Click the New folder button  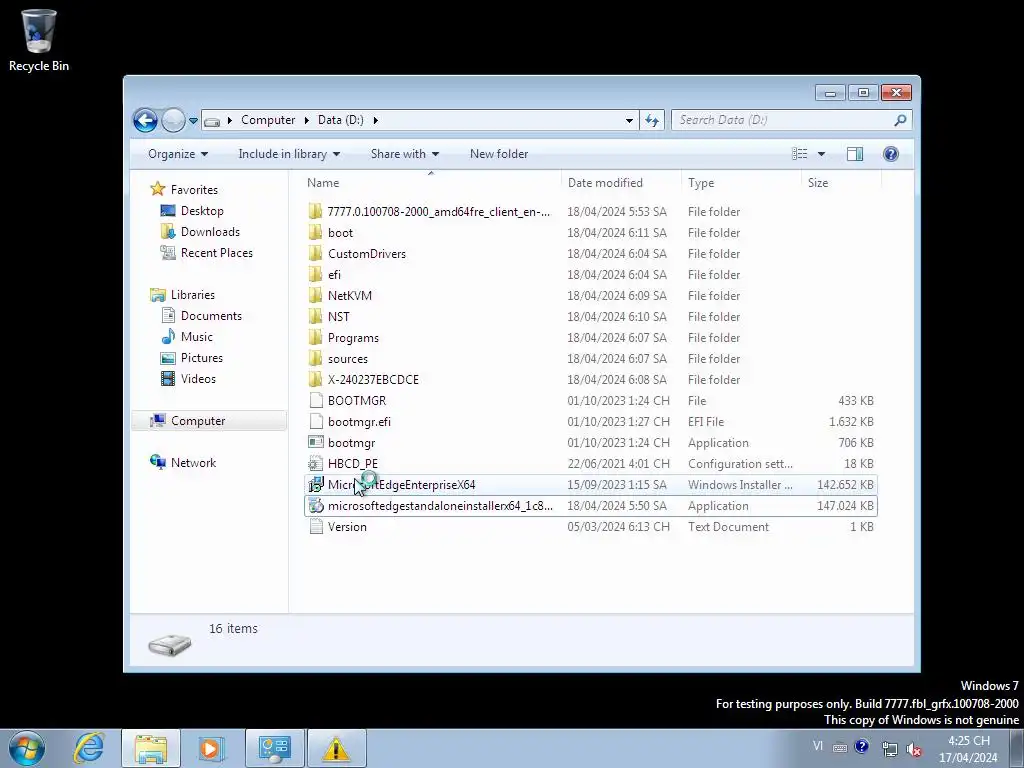click(x=499, y=154)
